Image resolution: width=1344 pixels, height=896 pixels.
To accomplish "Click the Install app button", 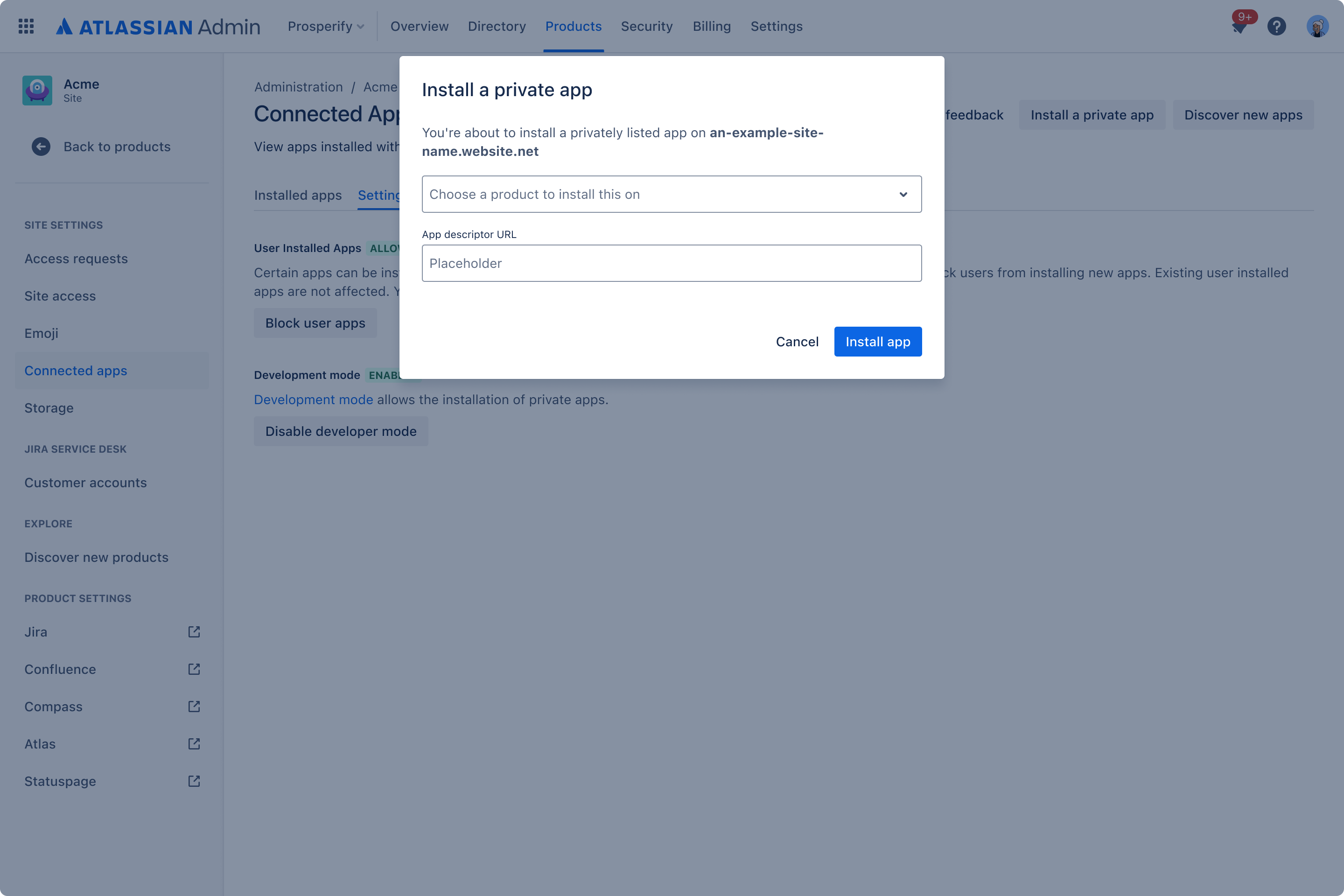I will [877, 341].
